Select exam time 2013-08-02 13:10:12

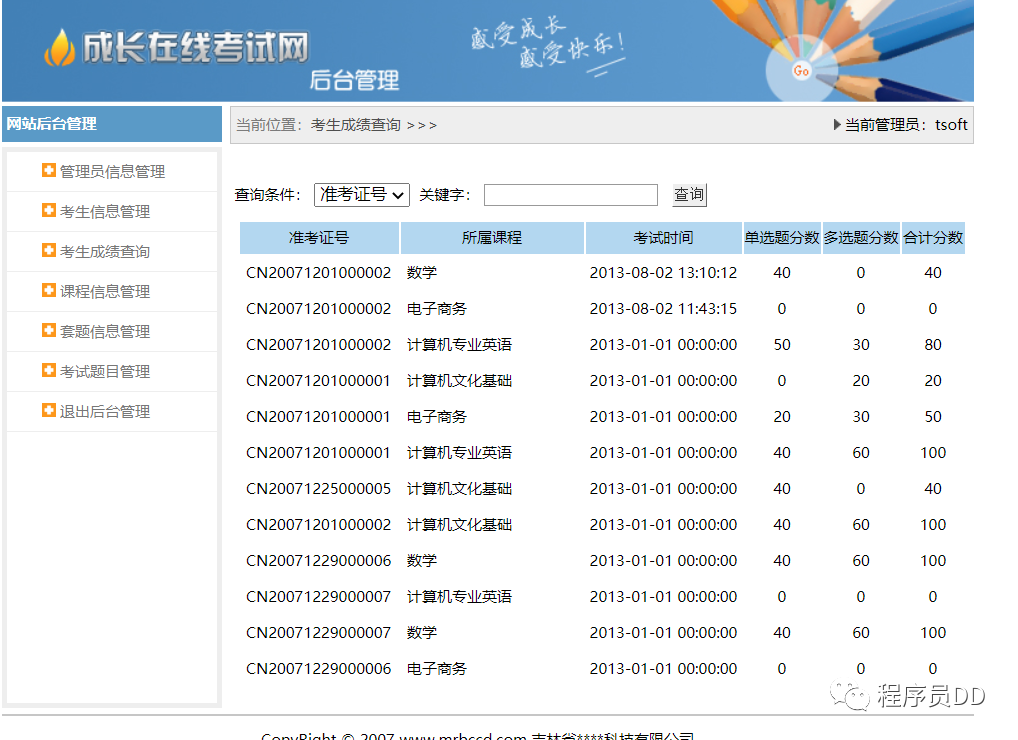click(x=663, y=273)
